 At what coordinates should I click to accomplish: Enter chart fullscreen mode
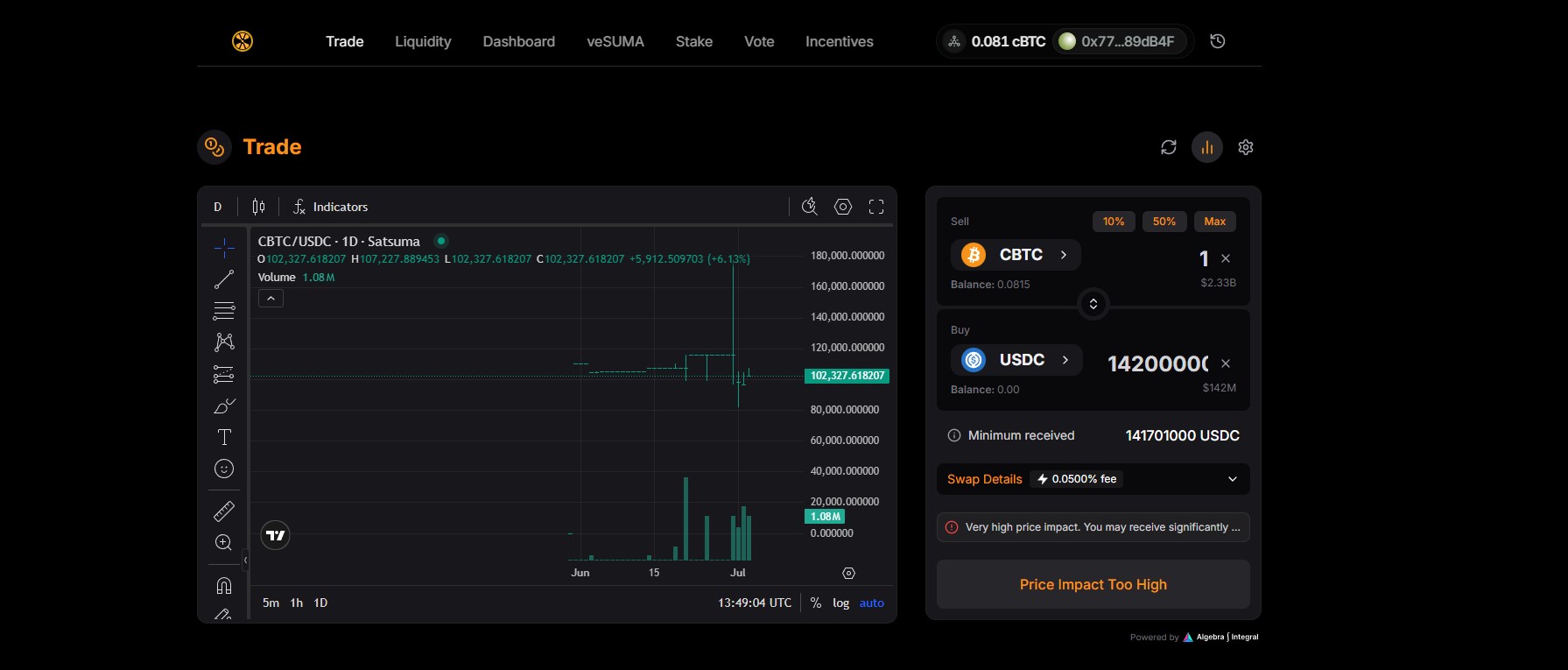point(875,207)
